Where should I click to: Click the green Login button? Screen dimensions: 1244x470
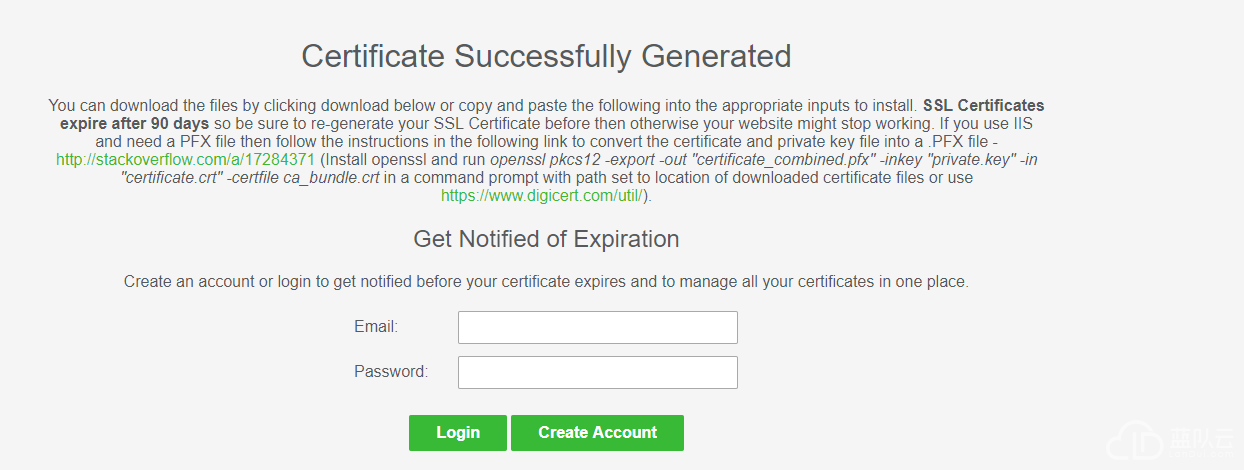[x=458, y=433]
